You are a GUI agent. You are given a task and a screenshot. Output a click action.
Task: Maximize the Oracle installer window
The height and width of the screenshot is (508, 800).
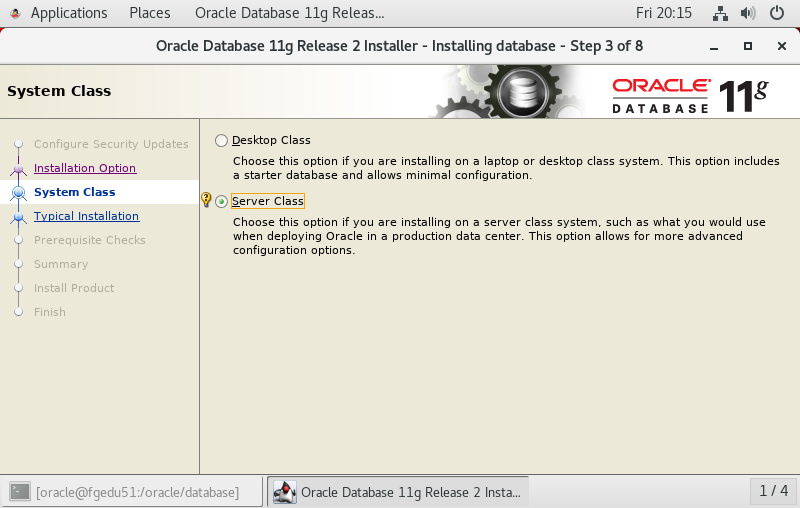(x=747, y=46)
